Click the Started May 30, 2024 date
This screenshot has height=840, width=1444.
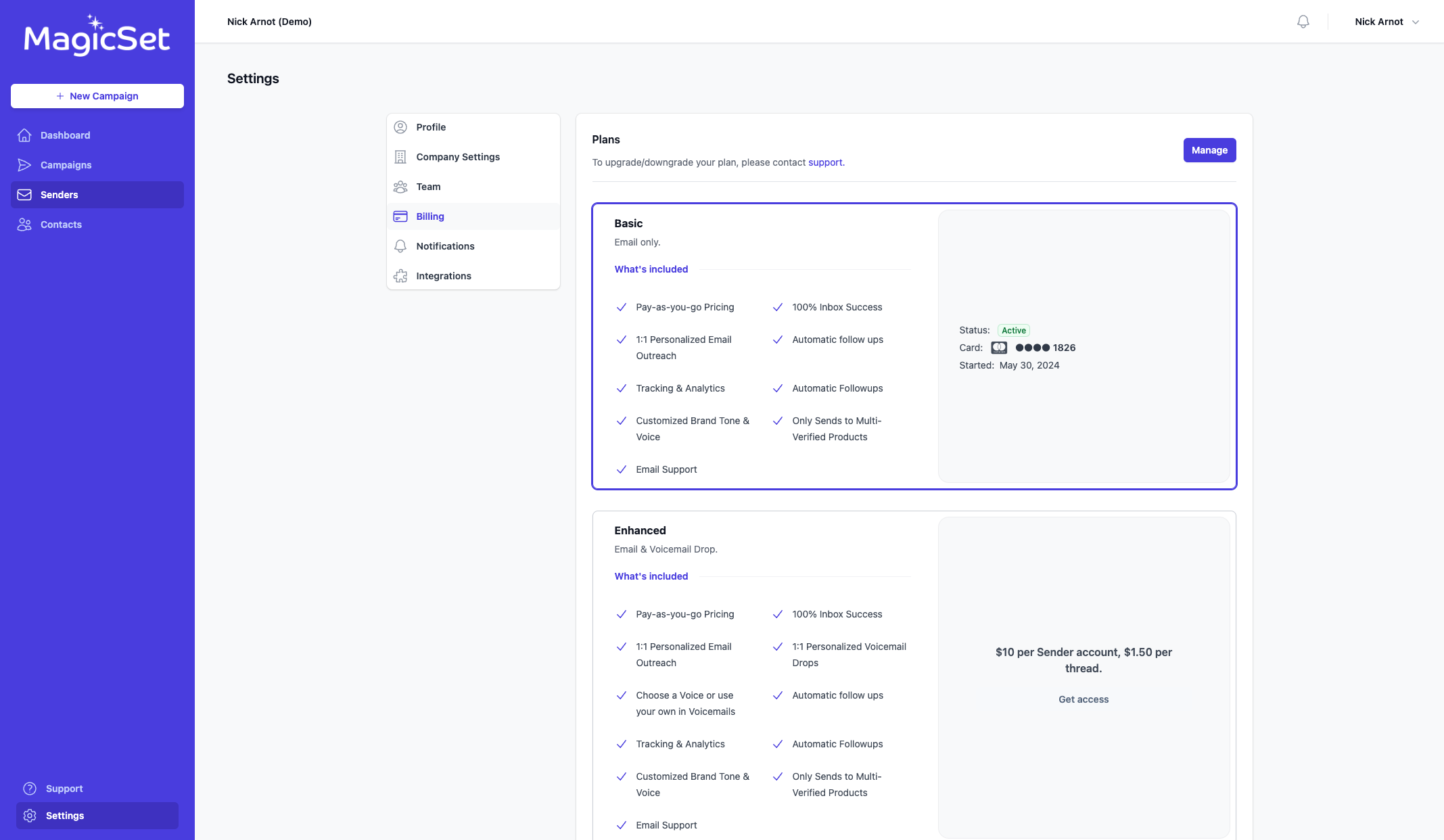tap(1029, 365)
